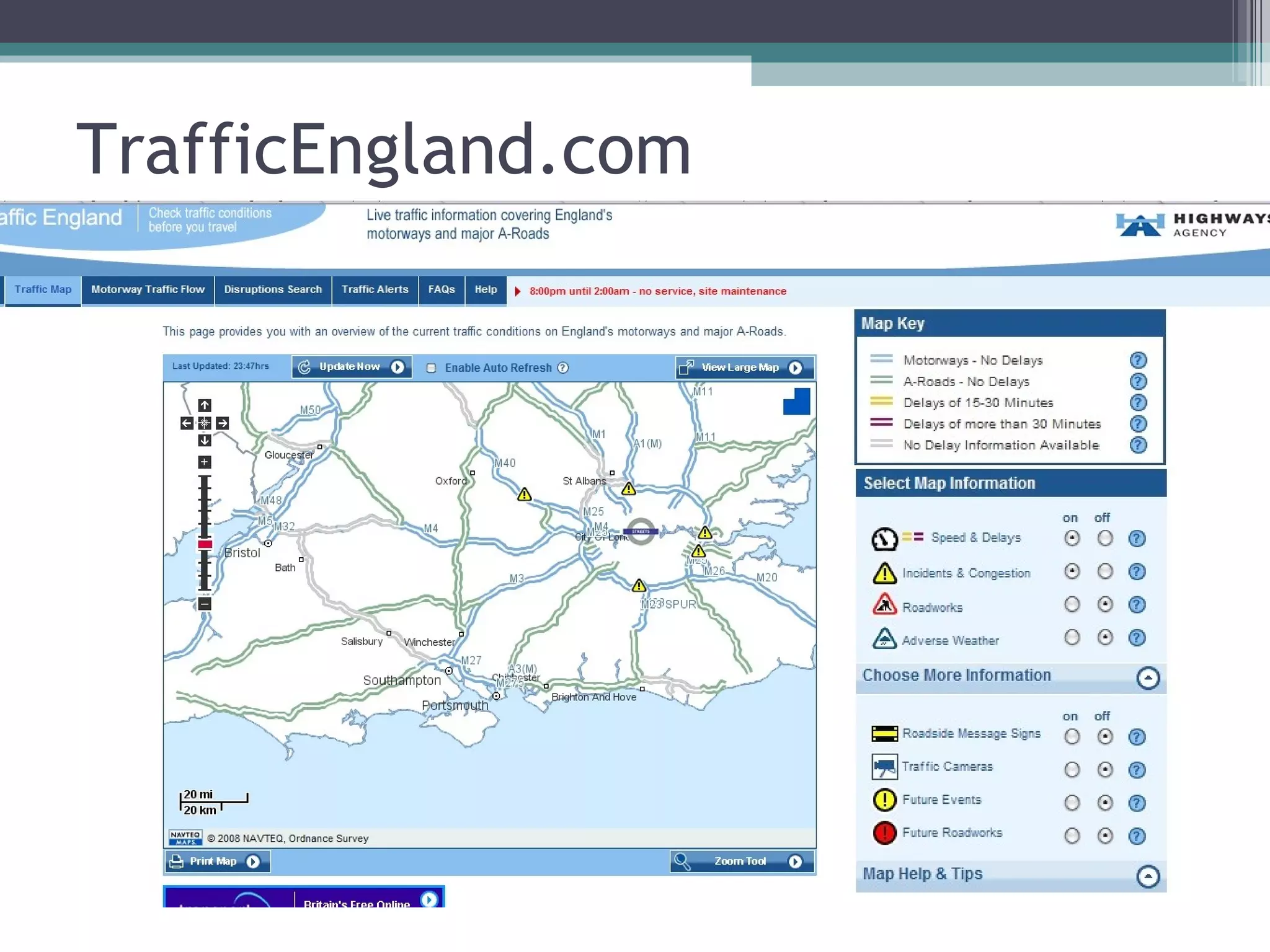Open the Traffic Alerts tab

(375, 290)
